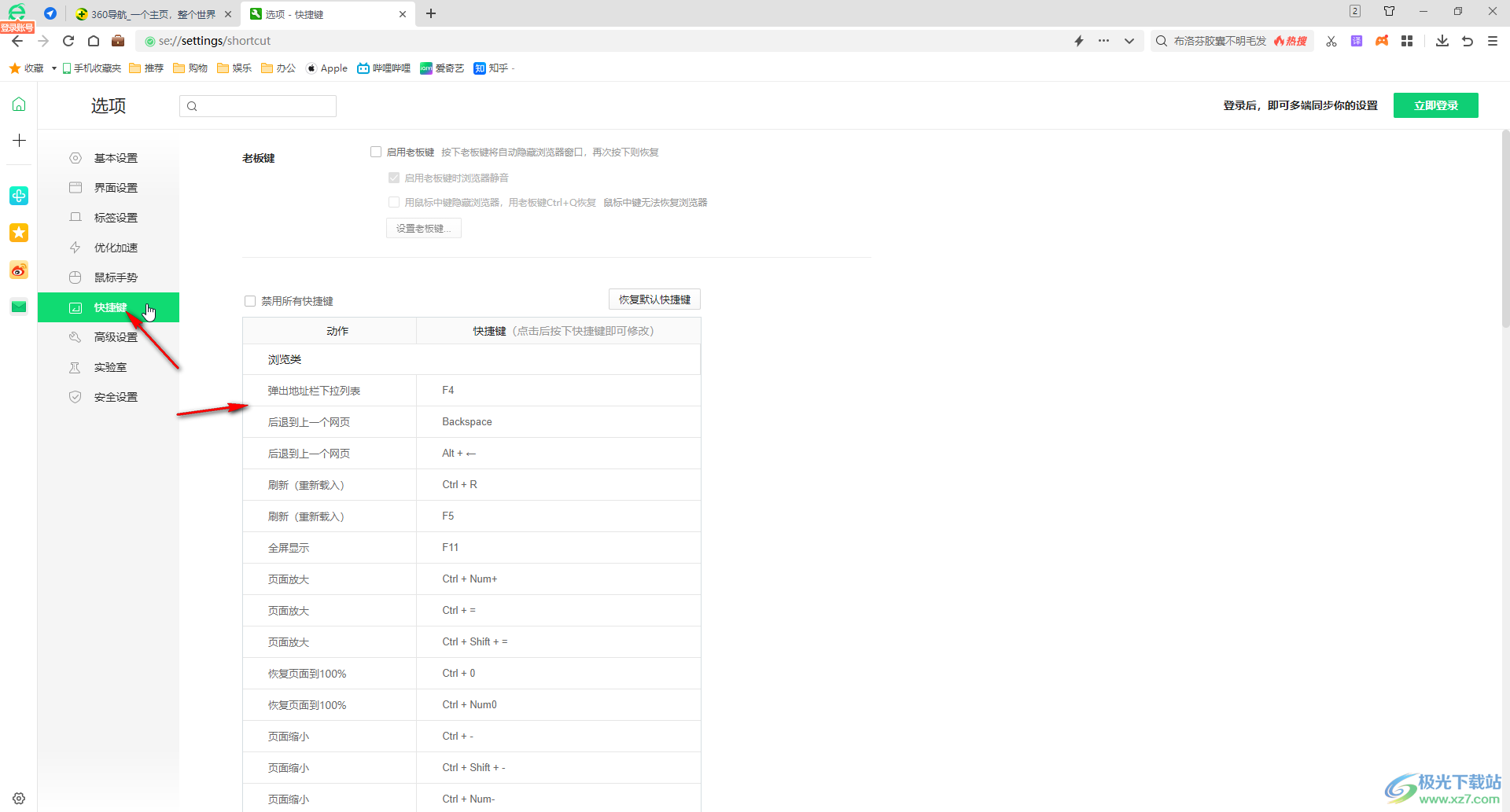The width and height of the screenshot is (1510, 812).
Task: Open the translate extension icon
Action: [x=1357, y=41]
